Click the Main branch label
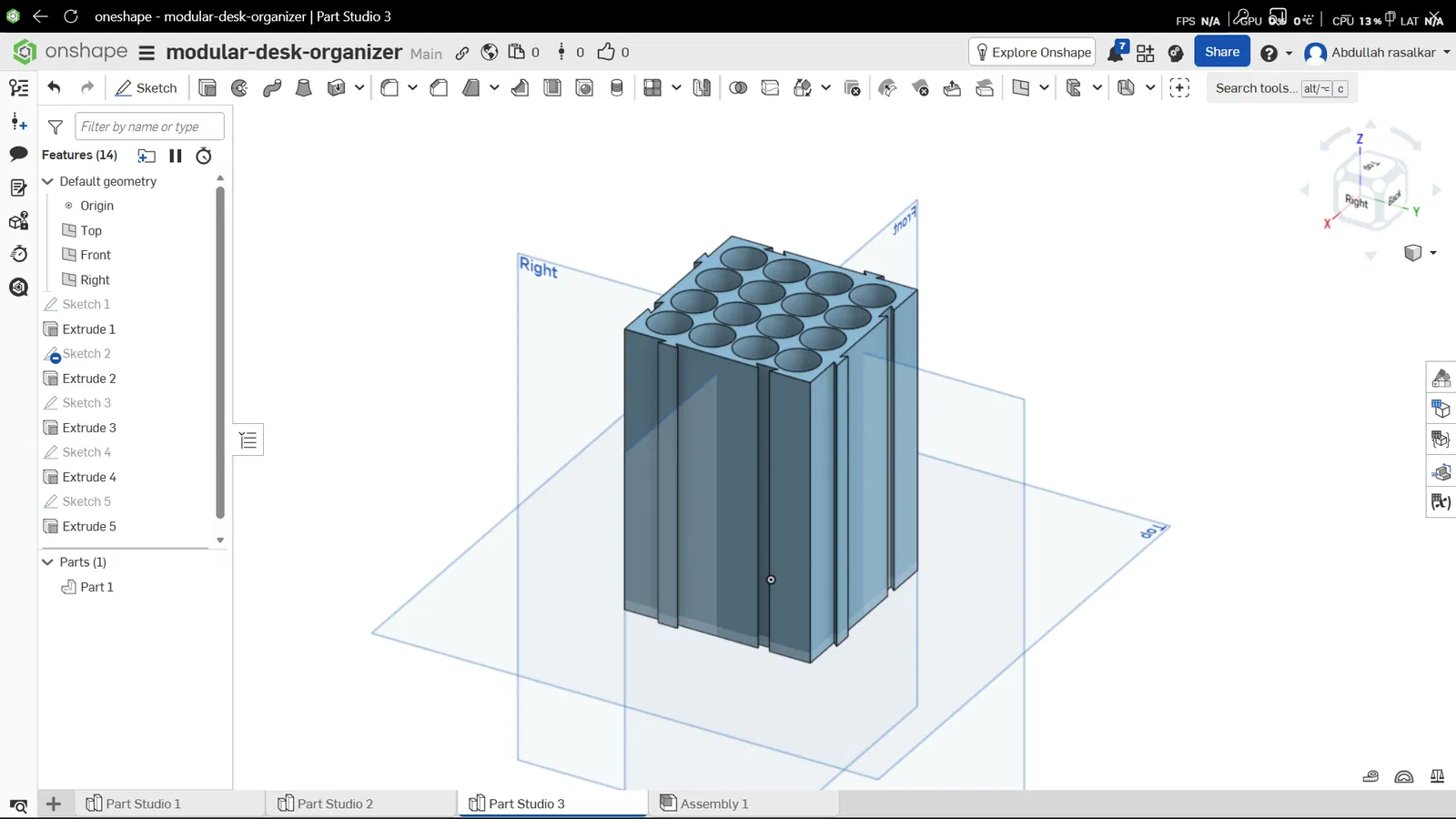 click(426, 55)
